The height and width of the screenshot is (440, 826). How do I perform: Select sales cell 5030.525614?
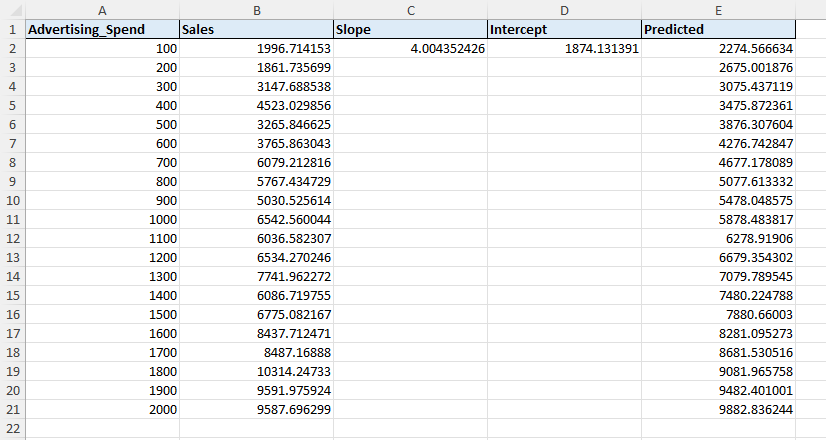[257, 200]
